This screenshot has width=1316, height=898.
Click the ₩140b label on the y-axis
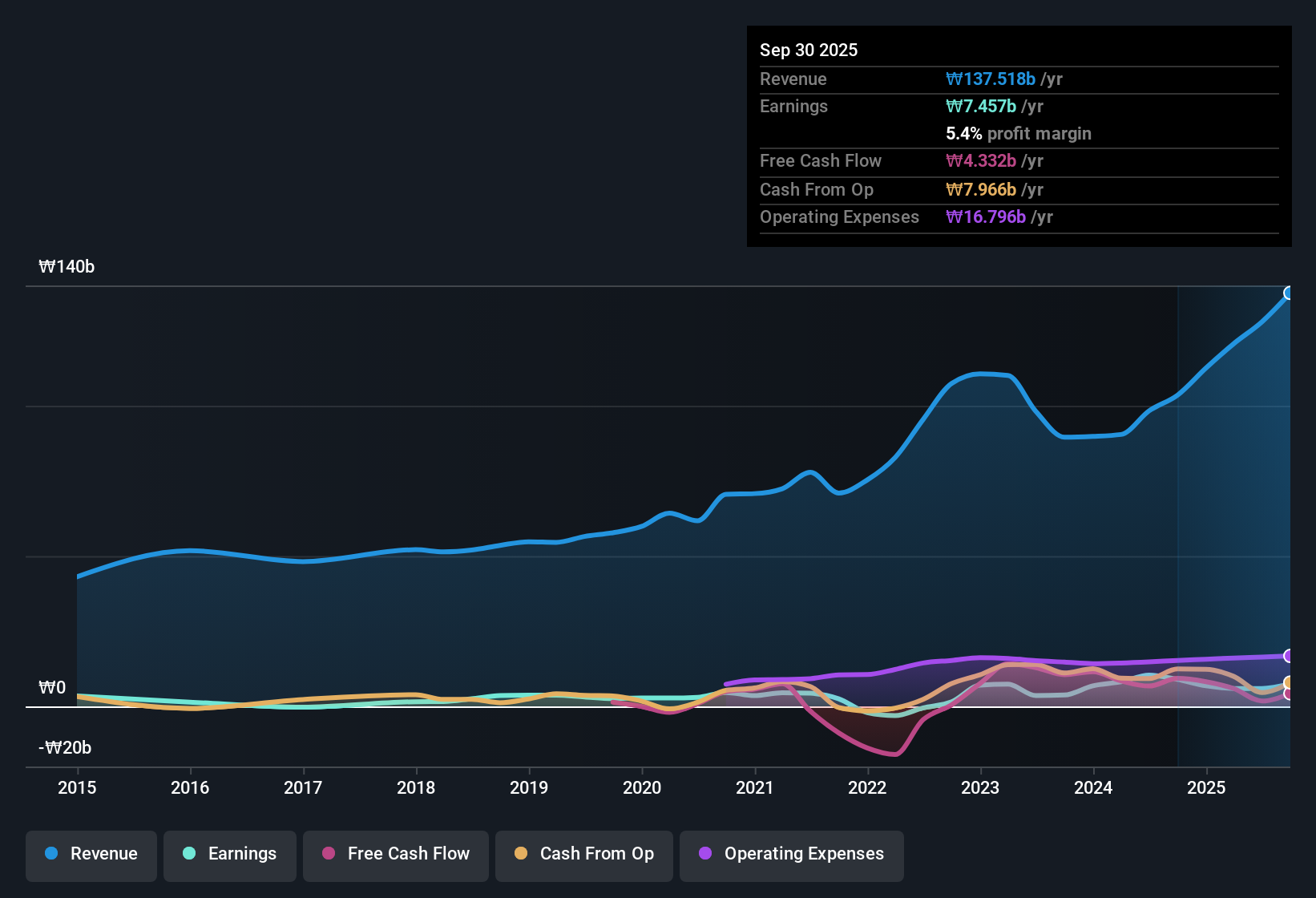pyautogui.click(x=68, y=267)
